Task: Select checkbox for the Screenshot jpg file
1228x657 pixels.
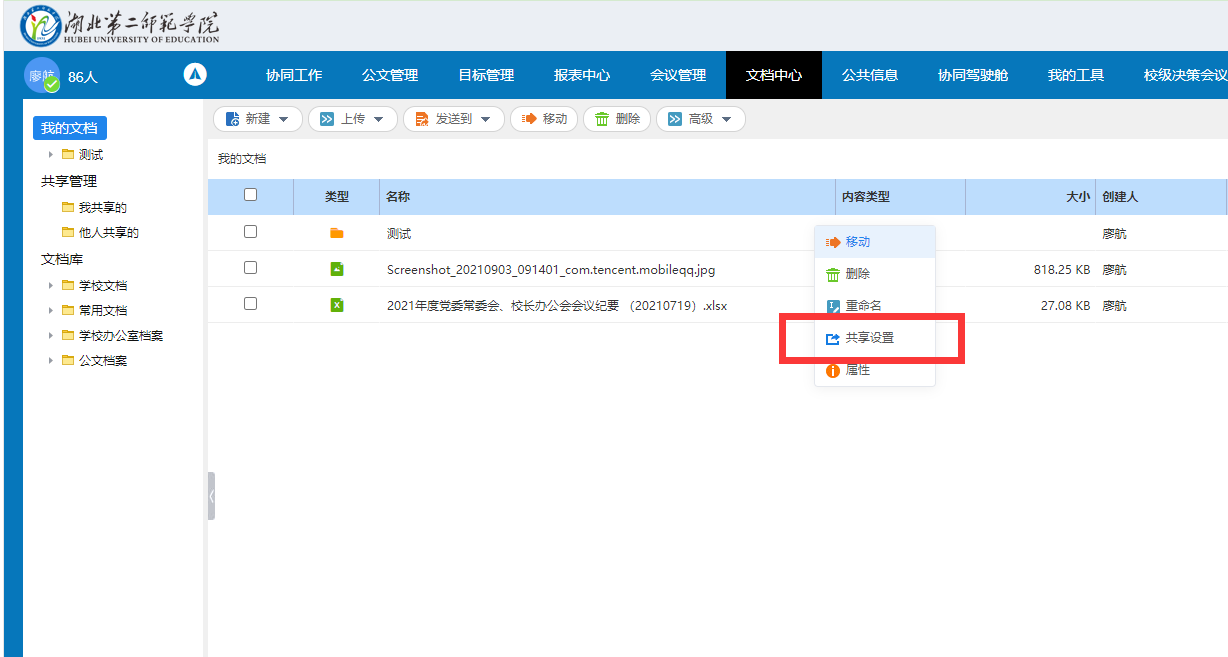Action: 250,268
